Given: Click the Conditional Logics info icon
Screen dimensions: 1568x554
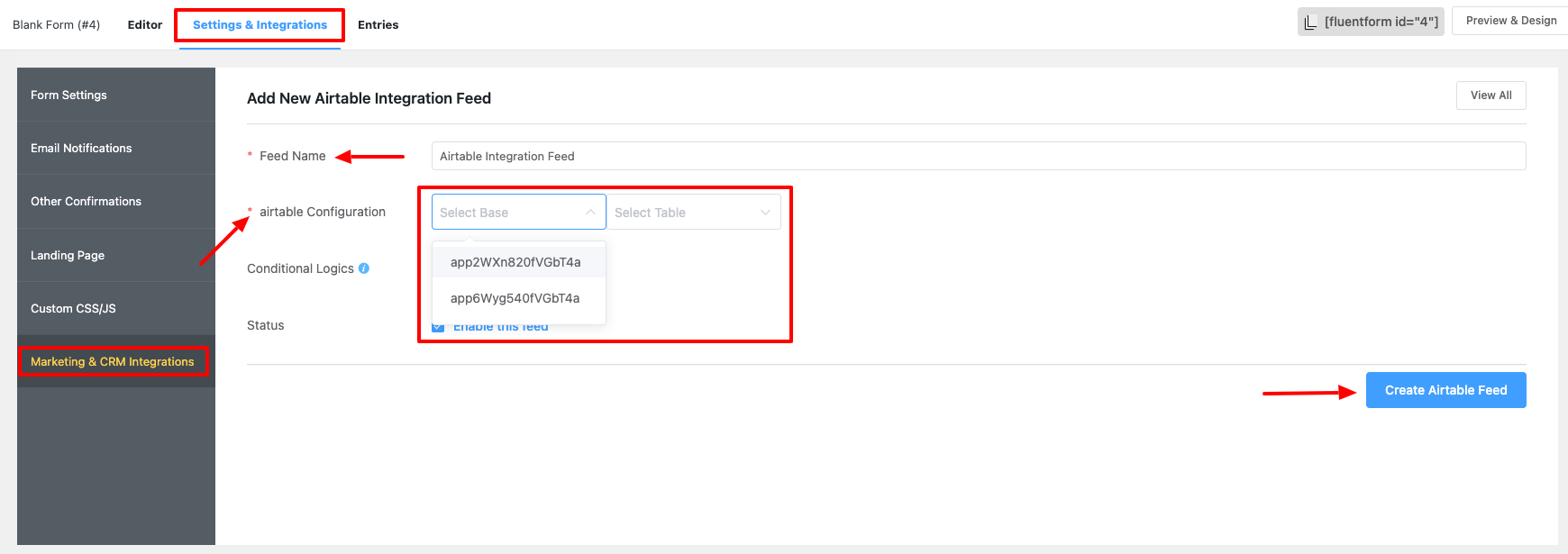Looking at the screenshot, I should pyautogui.click(x=364, y=268).
